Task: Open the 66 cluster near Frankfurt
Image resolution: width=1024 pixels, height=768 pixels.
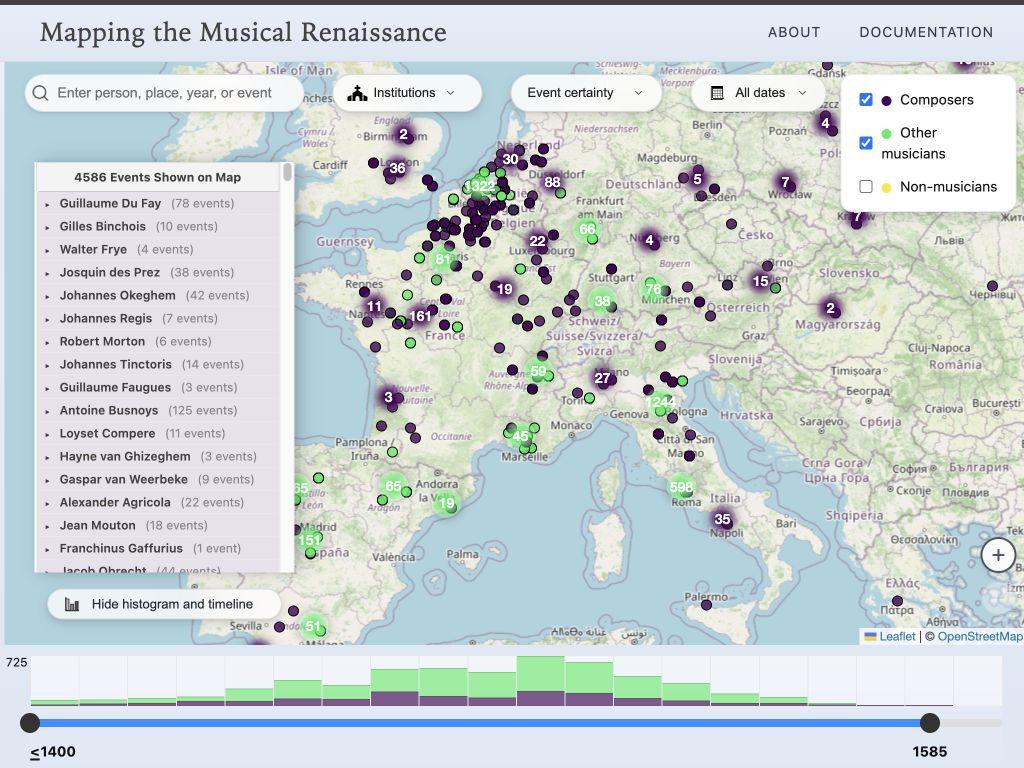Action: click(x=587, y=229)
